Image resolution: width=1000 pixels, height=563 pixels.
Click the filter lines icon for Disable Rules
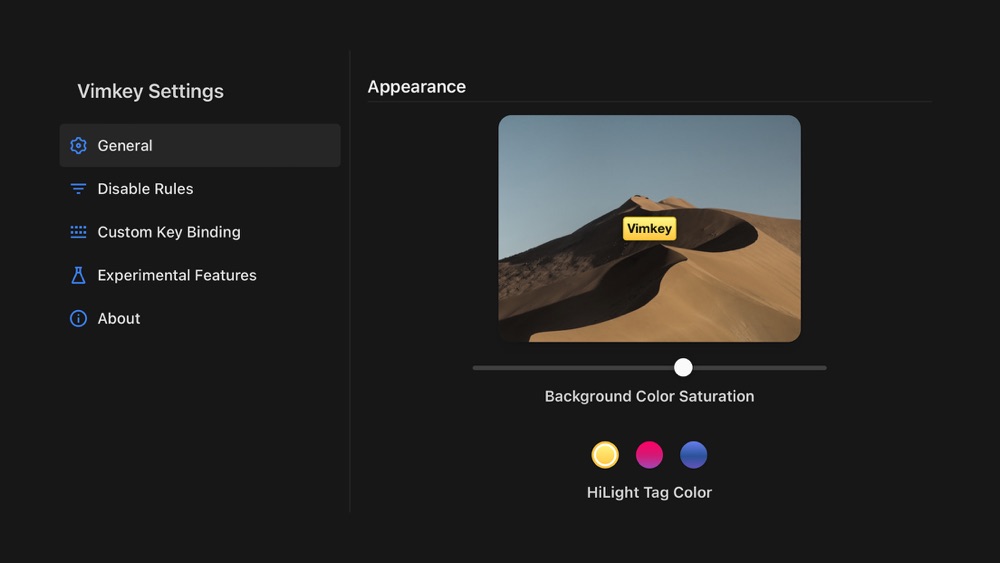[78, 189]
